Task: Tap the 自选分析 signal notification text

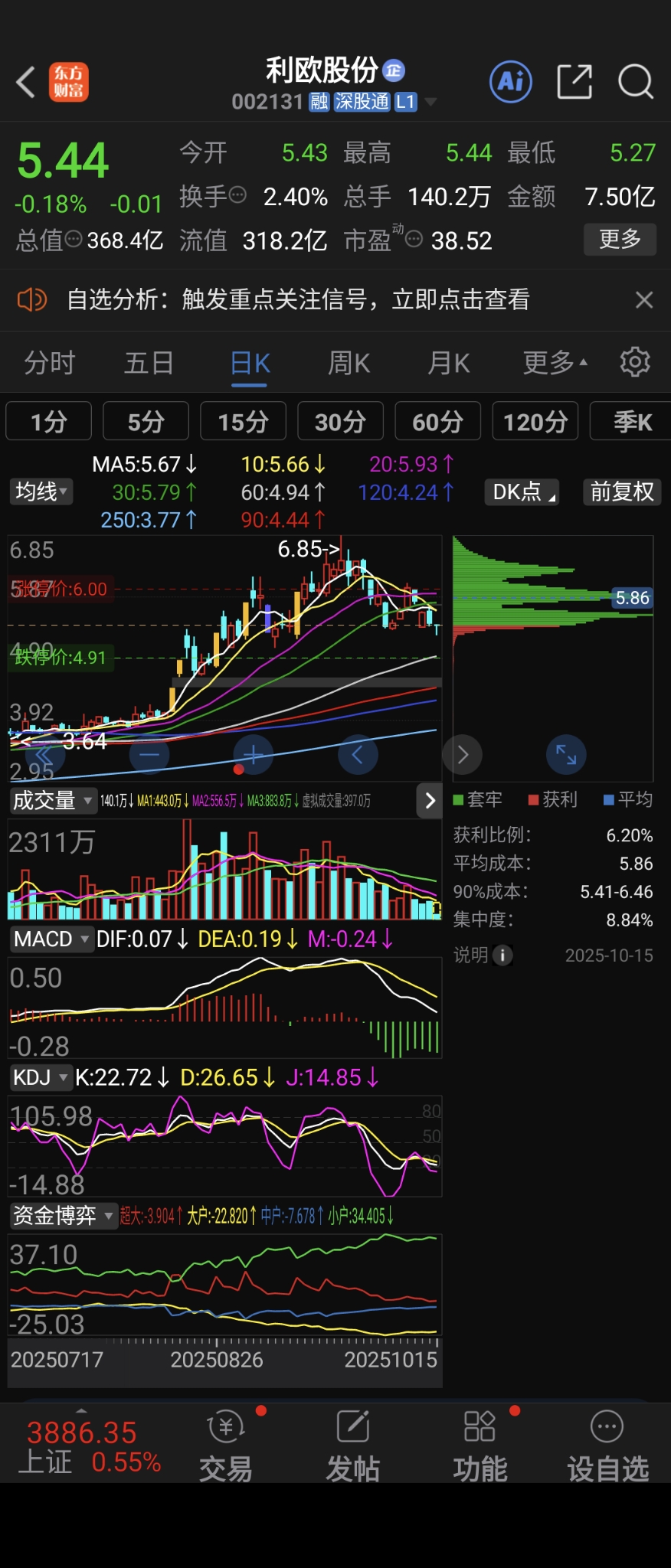Action: coord(298,299)
